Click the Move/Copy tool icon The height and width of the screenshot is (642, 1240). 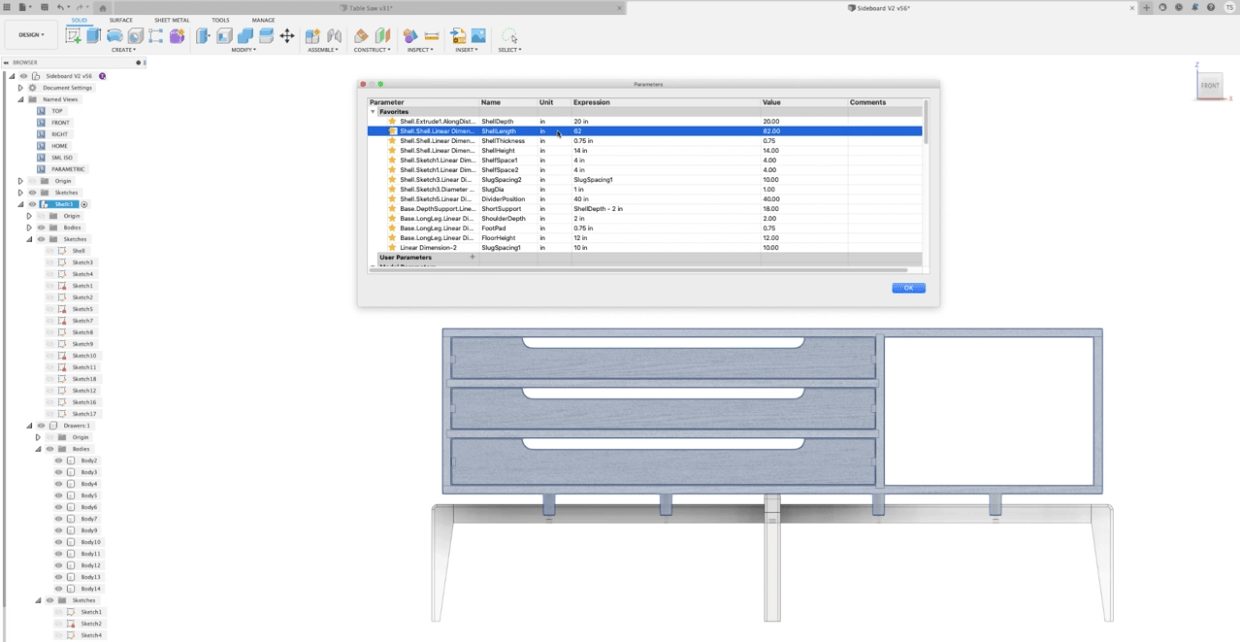pos(287,34)
